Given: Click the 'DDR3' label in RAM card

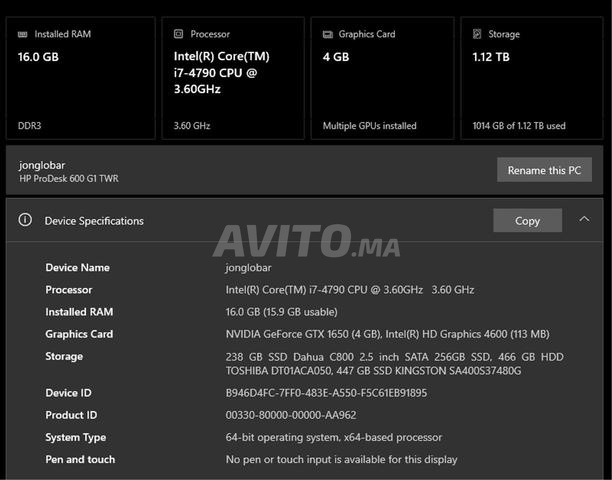Looking at the screenshot, I should coord(29,126).
